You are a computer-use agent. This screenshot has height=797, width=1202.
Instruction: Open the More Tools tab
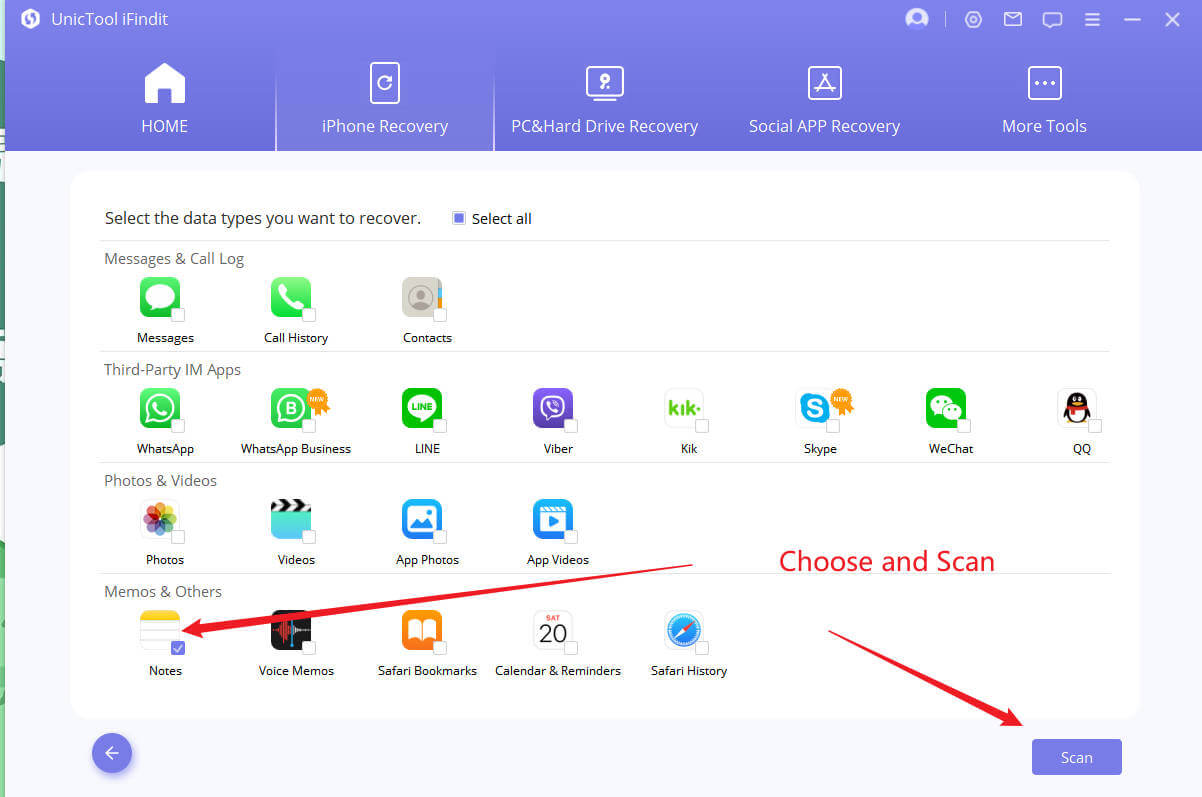1044,100
